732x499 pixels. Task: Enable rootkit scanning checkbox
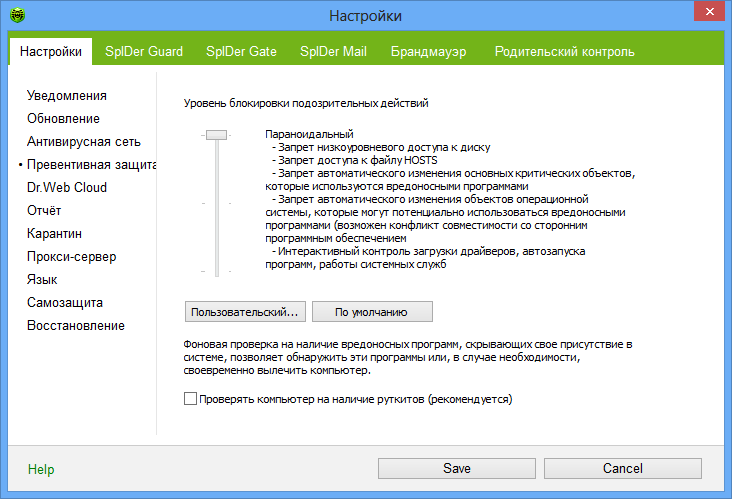point(190,399)
